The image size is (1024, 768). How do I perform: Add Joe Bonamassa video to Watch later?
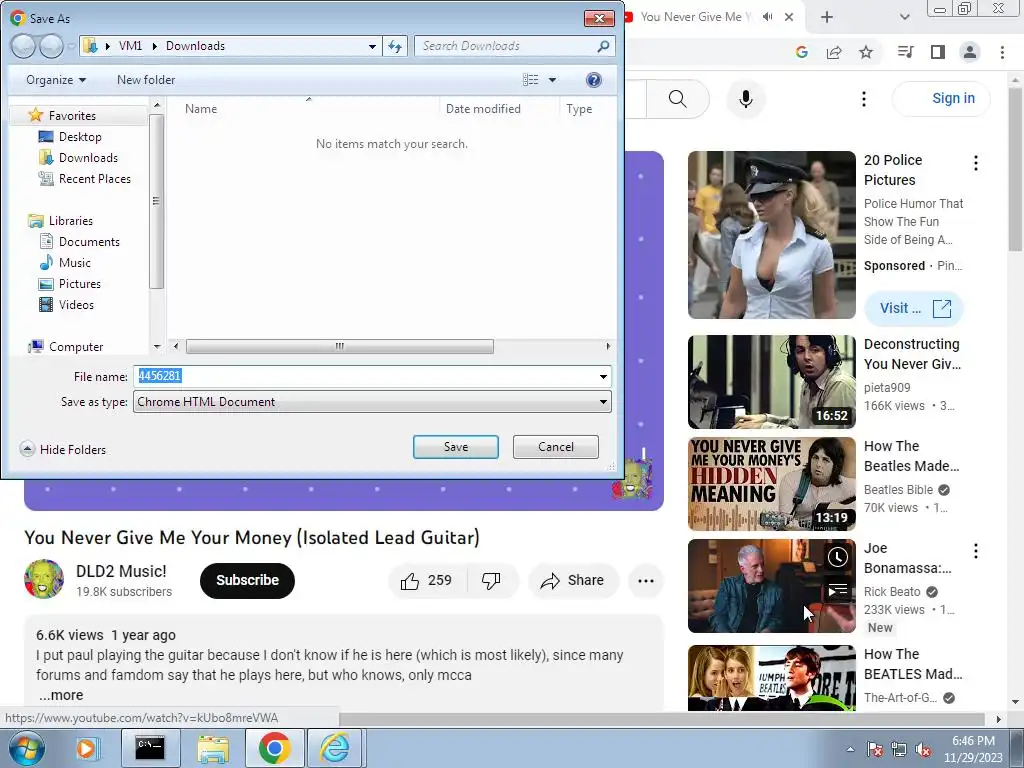click(838, 557)
